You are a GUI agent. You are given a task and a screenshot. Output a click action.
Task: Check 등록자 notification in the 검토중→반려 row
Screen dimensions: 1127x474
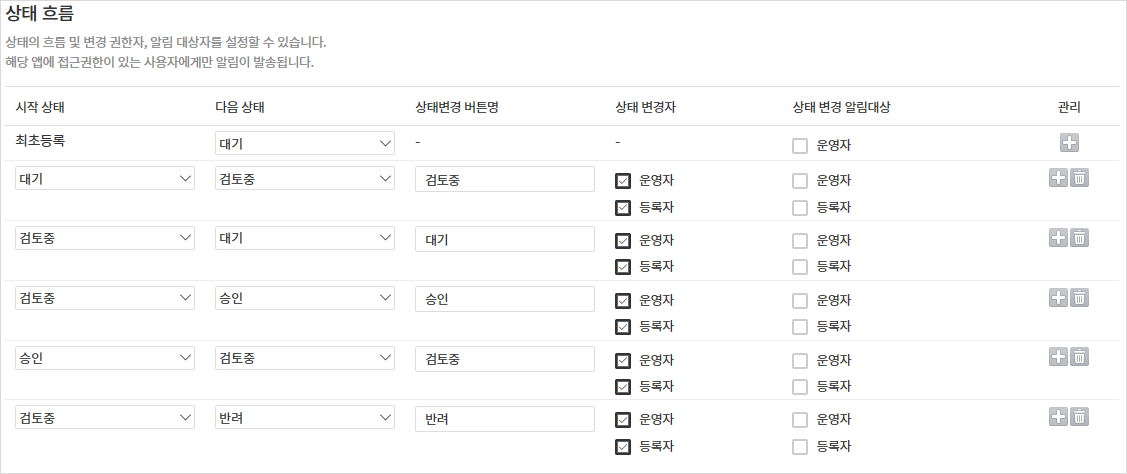click(799, 447)
